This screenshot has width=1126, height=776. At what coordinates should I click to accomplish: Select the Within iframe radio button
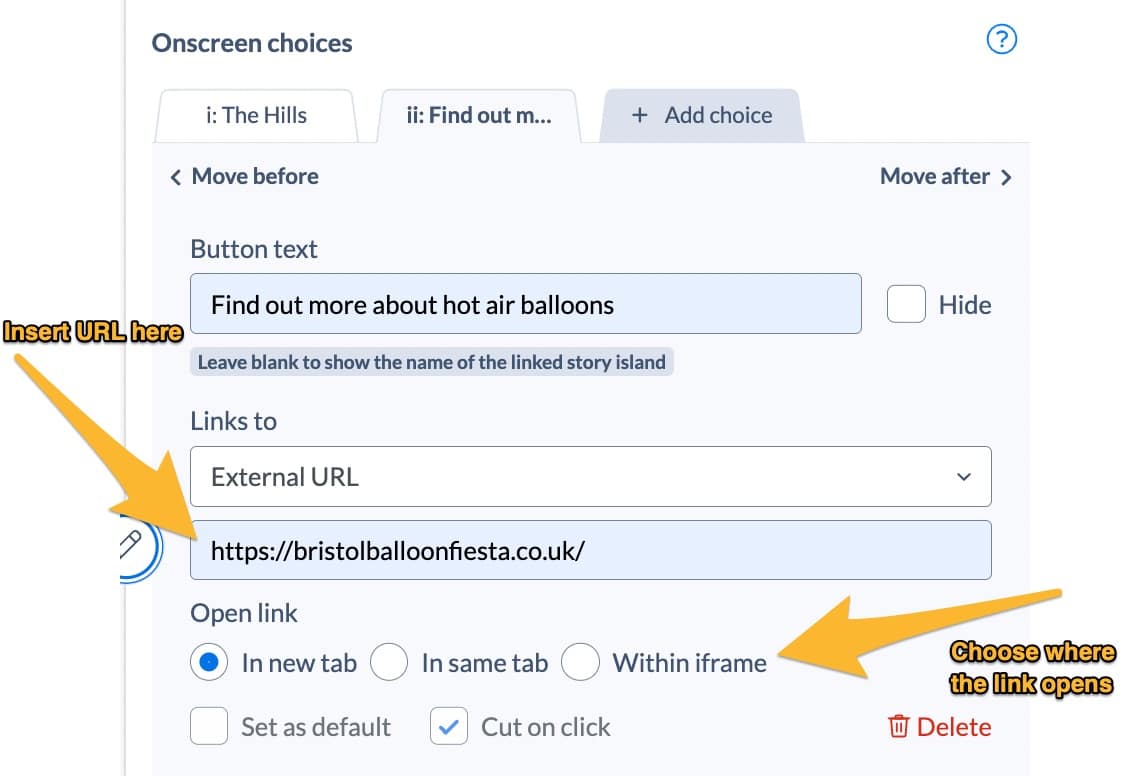tap(580, 662)
